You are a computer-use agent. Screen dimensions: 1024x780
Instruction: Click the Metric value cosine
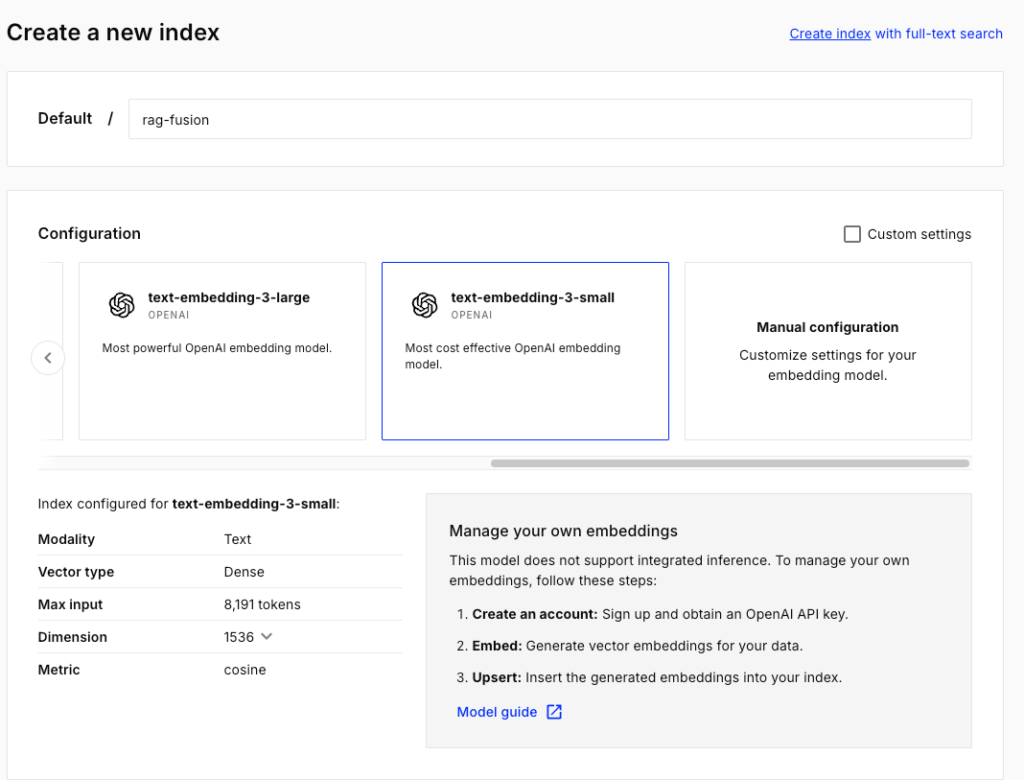245,670
